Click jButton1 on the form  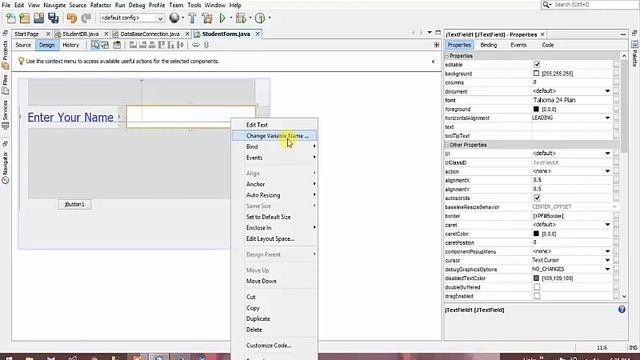click(74, 204)
